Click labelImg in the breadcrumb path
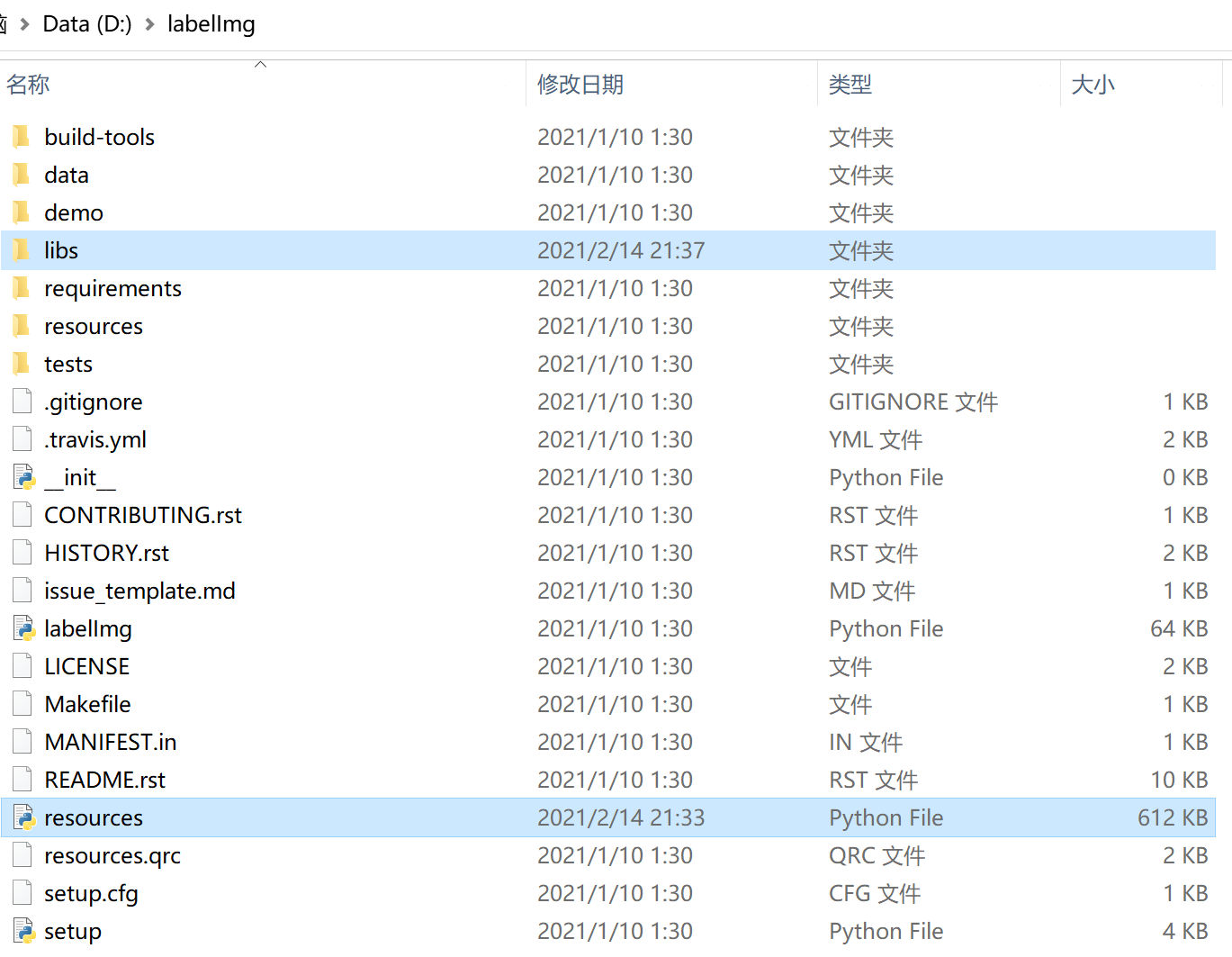The height and width of the screenshot is (957, 1232). click(211, 23)
